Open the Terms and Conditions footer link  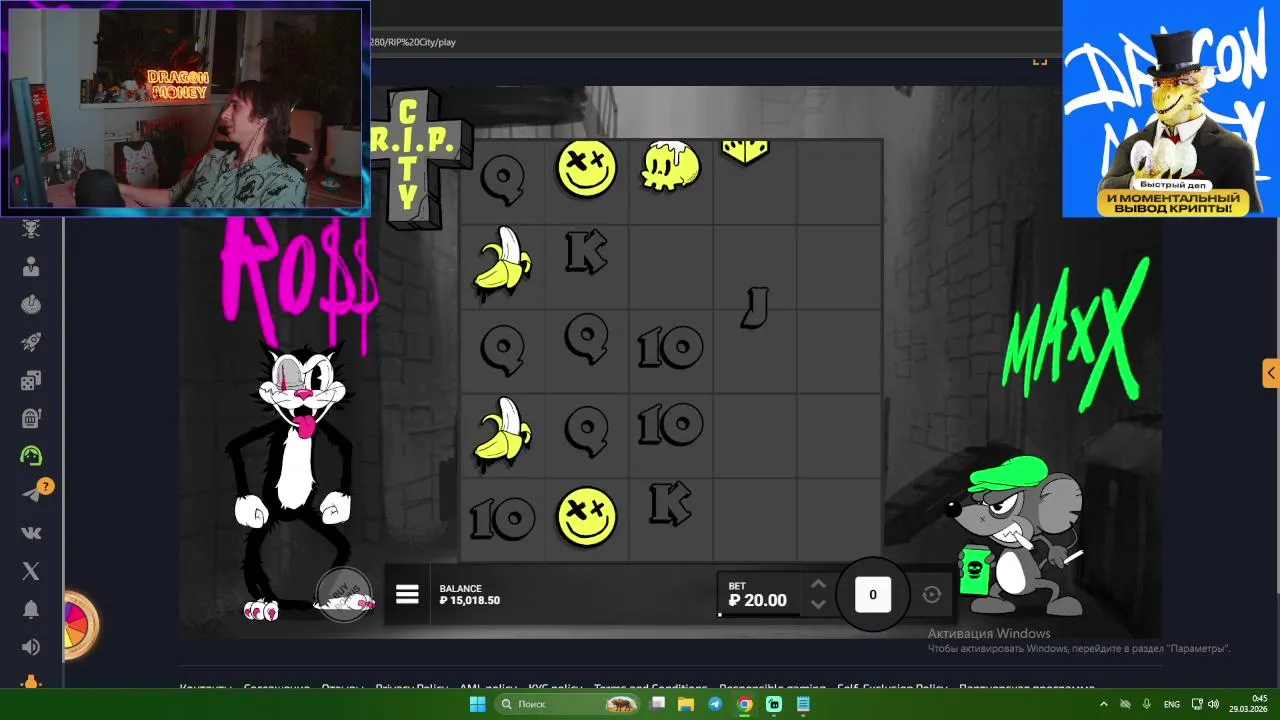650,688
